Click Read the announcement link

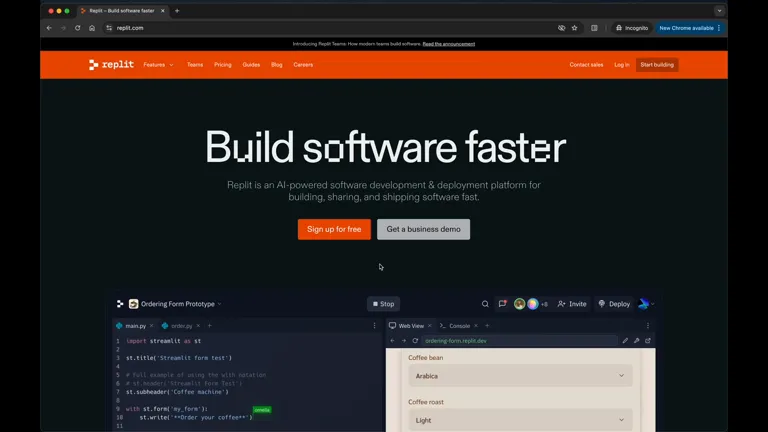click(x=449, y=44)
